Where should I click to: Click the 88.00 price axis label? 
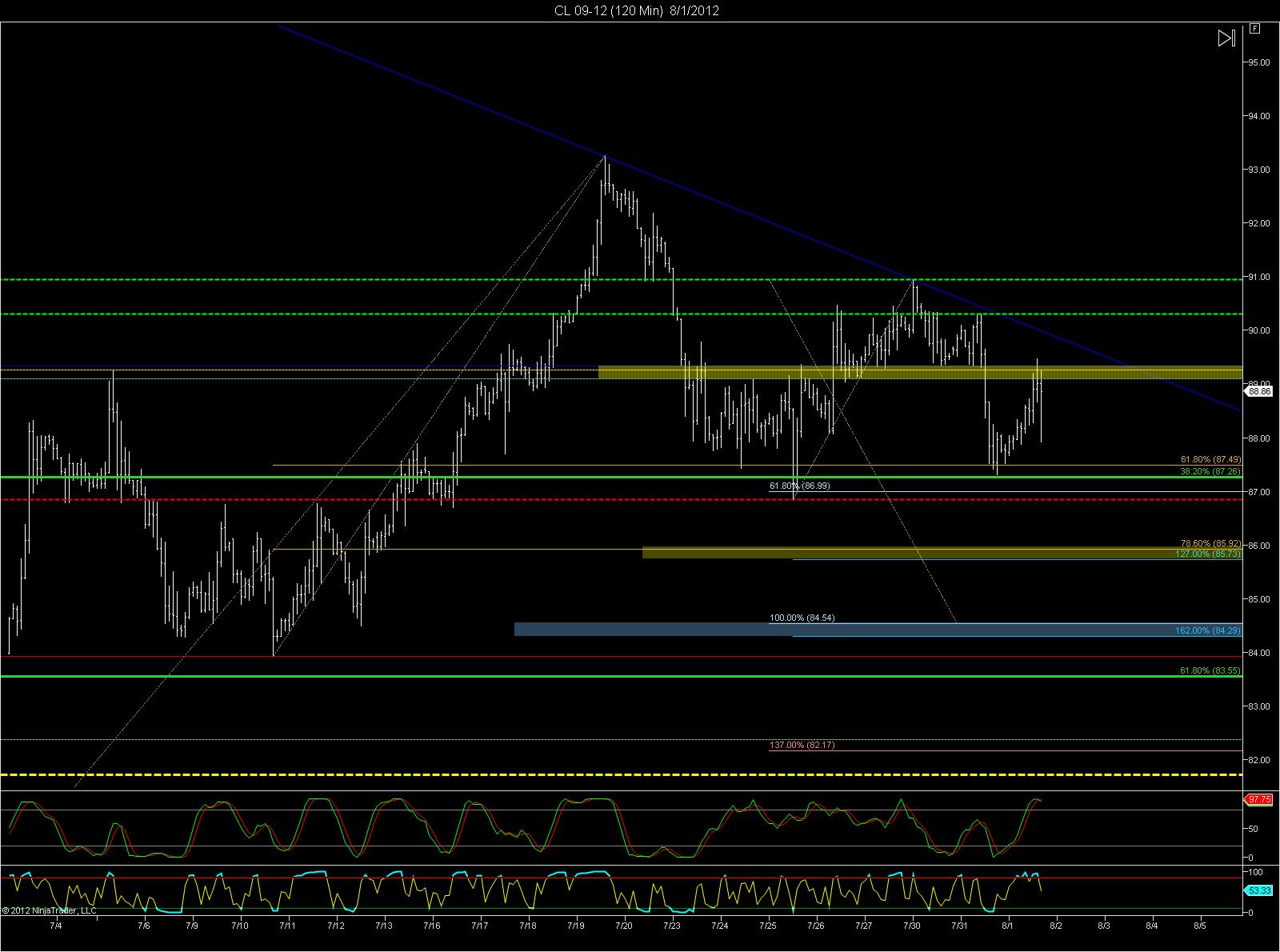click(x=1259, y=438)
